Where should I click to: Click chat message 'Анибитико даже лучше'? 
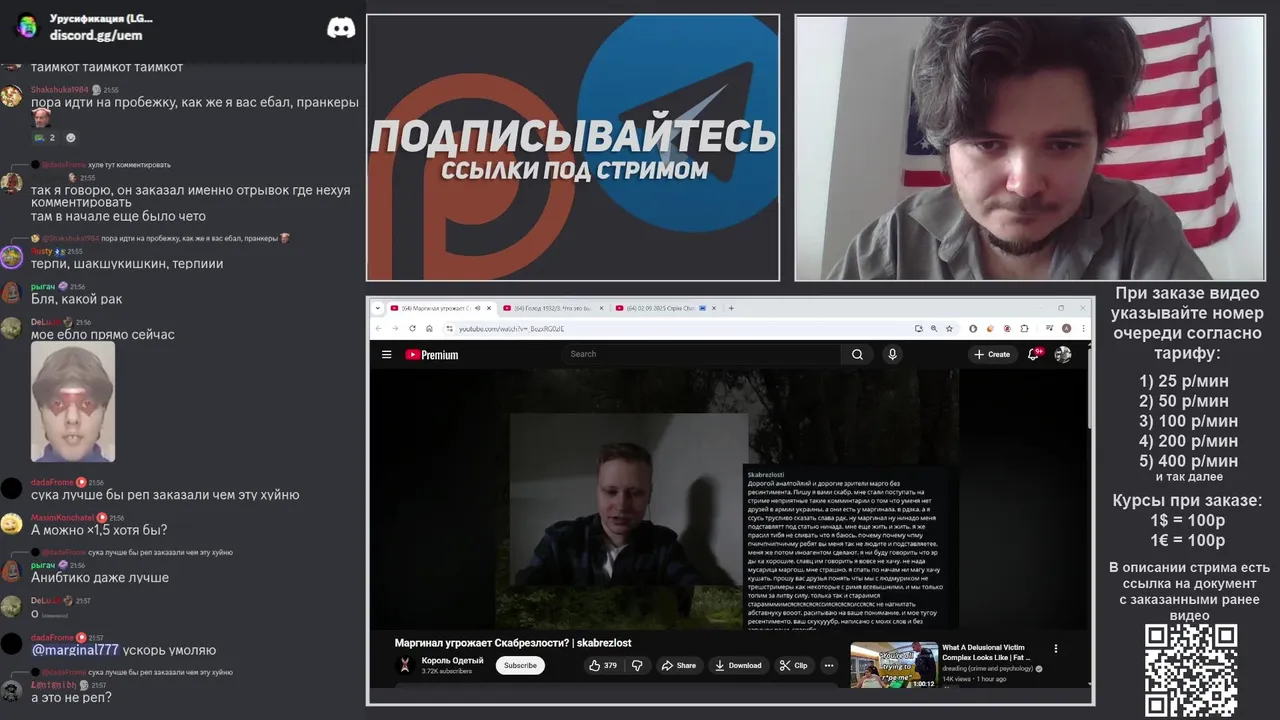point(100,577)
